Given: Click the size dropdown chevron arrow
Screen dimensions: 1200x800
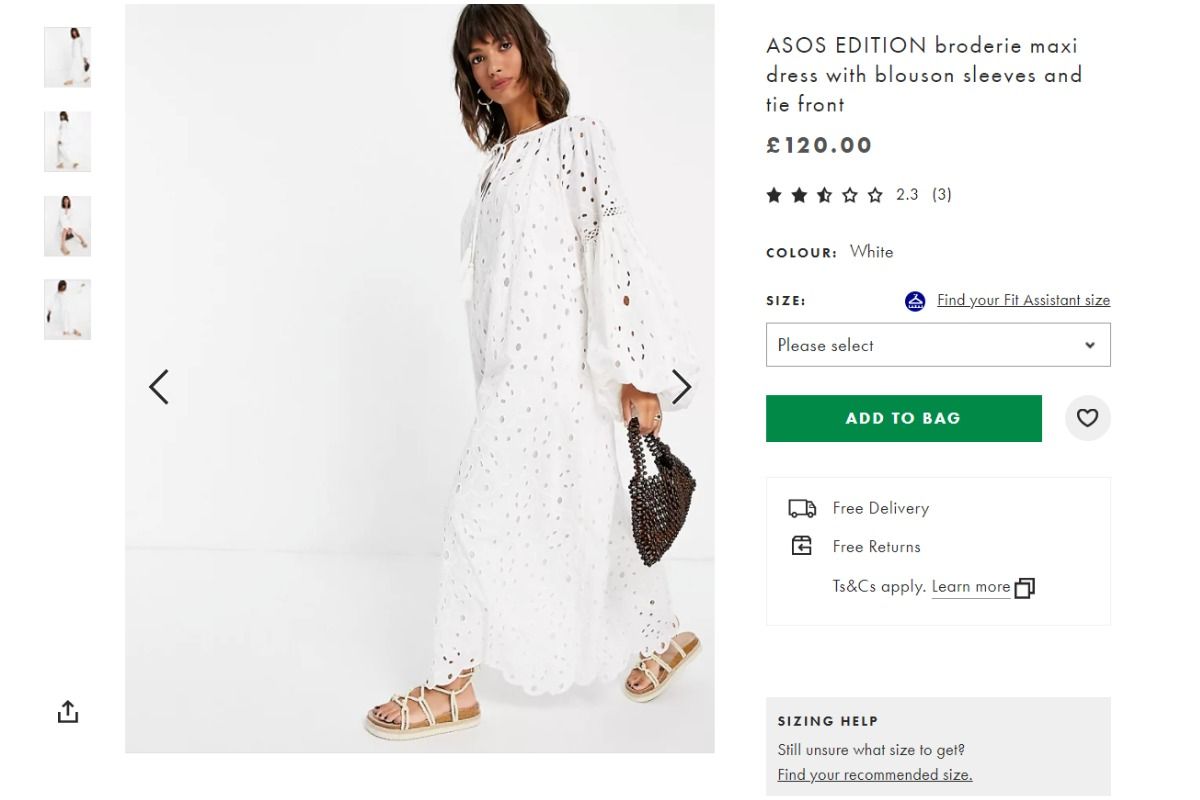Looking at the screenshot, I should (x=1090, y=345).
